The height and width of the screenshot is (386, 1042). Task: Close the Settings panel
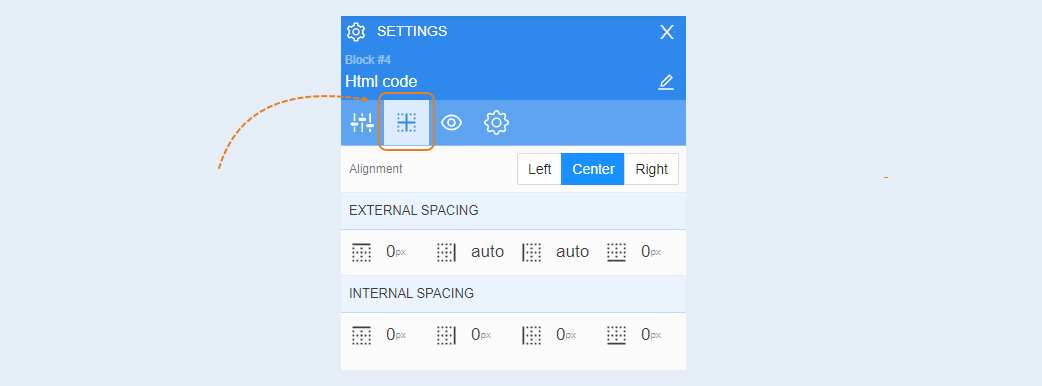tap(667, 32)
